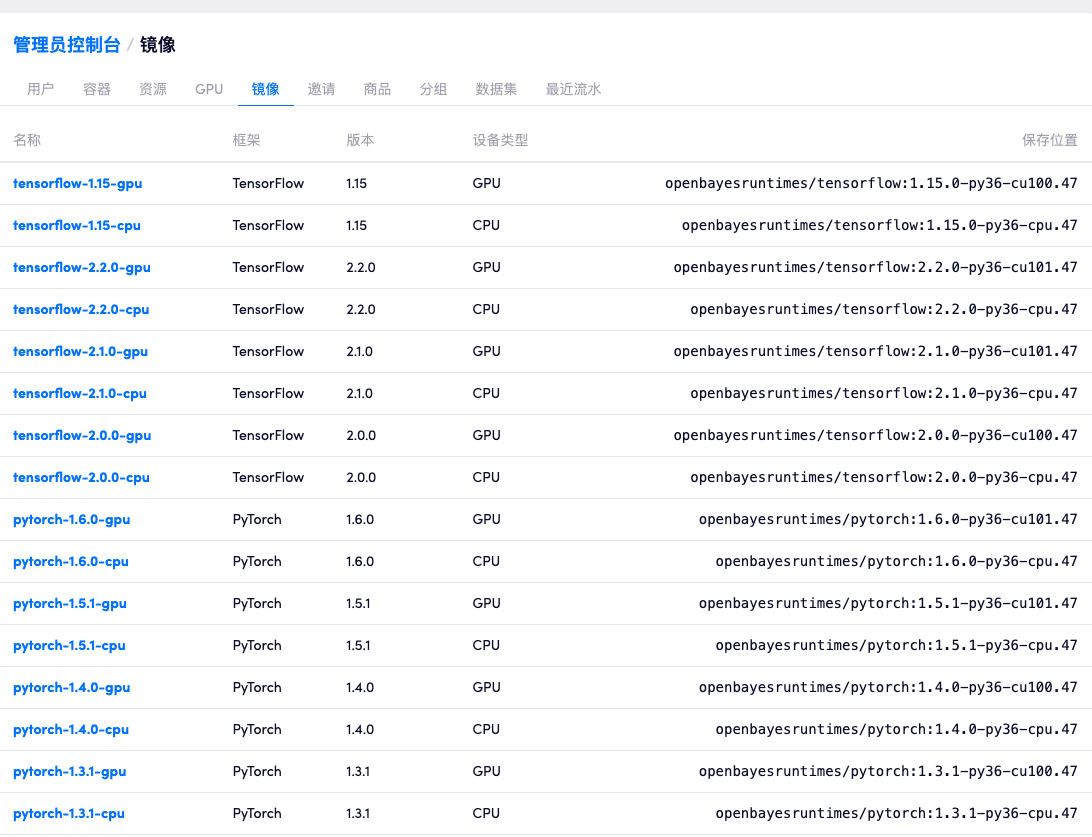Open tensorflow-2.0.0-cpu image details
Image resolution: width=1092 pixels, height=837 pixels.
[x=81, y=477]
